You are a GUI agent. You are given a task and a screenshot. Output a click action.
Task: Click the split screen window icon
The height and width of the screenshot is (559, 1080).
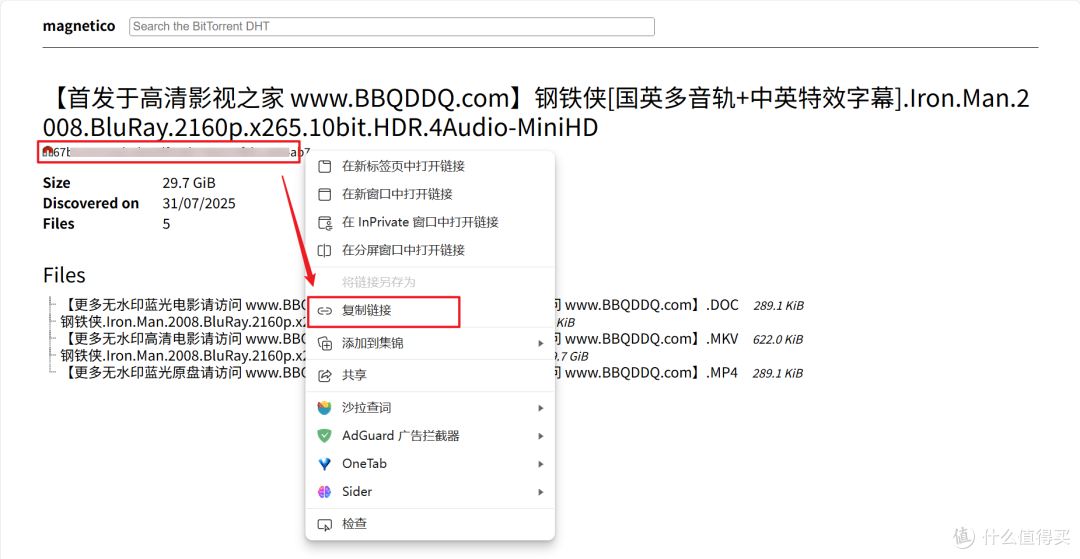coord(324,250)
